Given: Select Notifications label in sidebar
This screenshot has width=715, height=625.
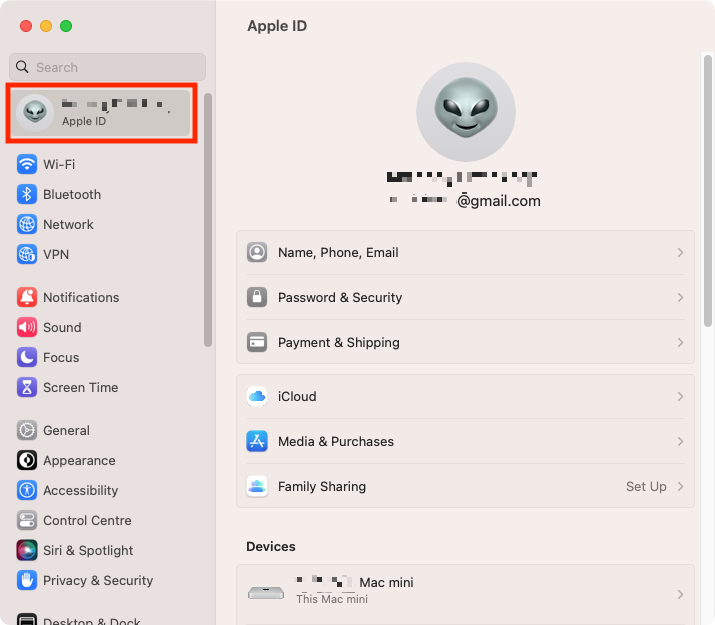Looking at the screenshot, I should 81,297.
